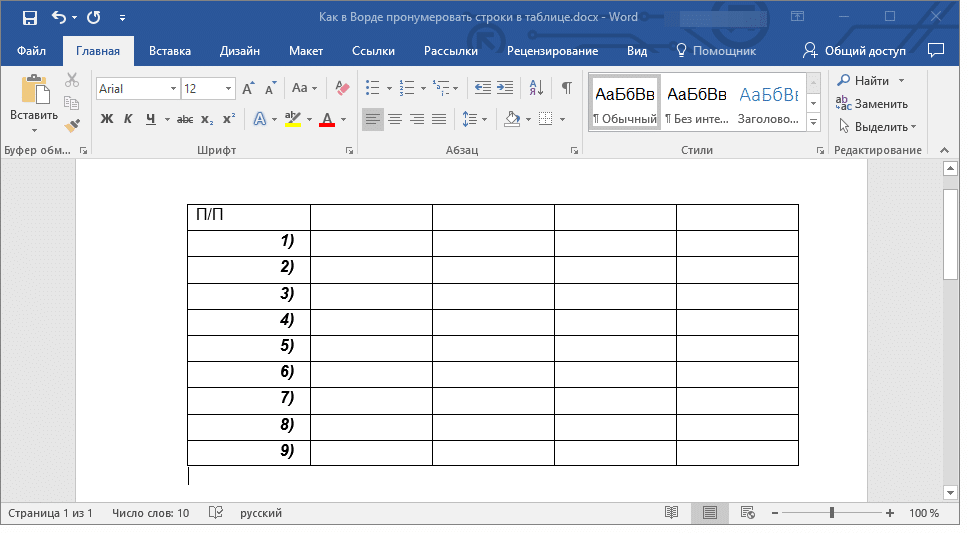
Task: Open the font size dropdown (12)
Action: (228, 89)
